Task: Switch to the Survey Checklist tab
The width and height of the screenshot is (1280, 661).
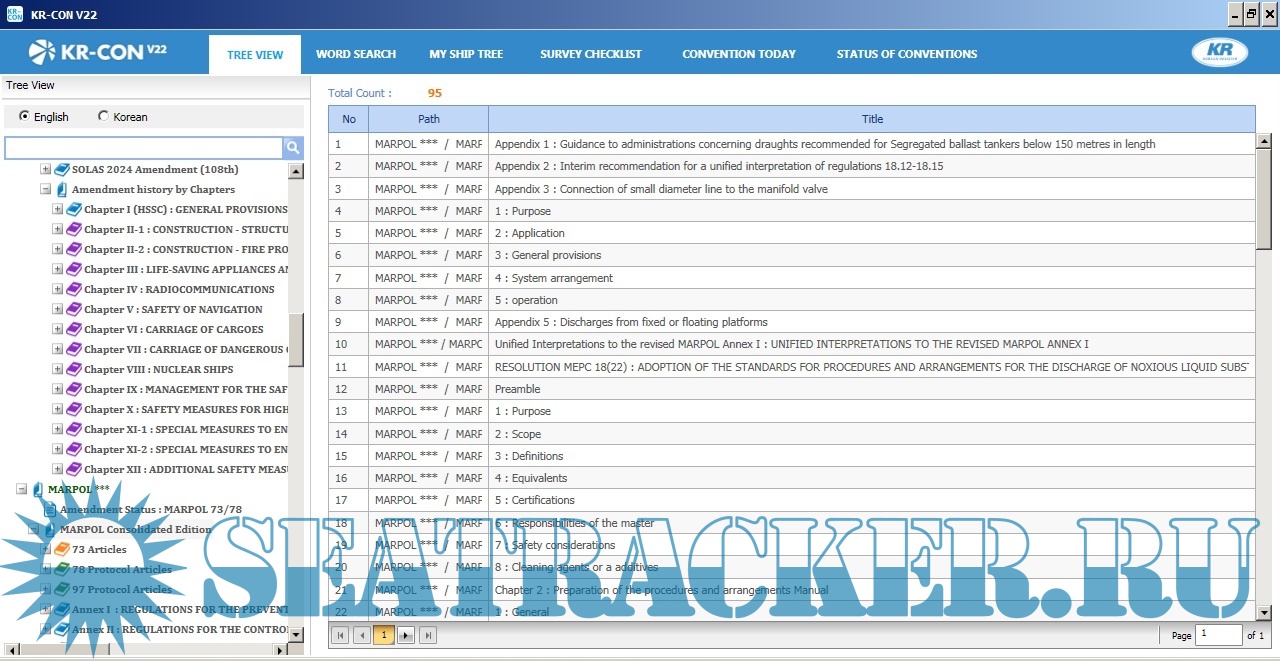Action: click(591, 54)
